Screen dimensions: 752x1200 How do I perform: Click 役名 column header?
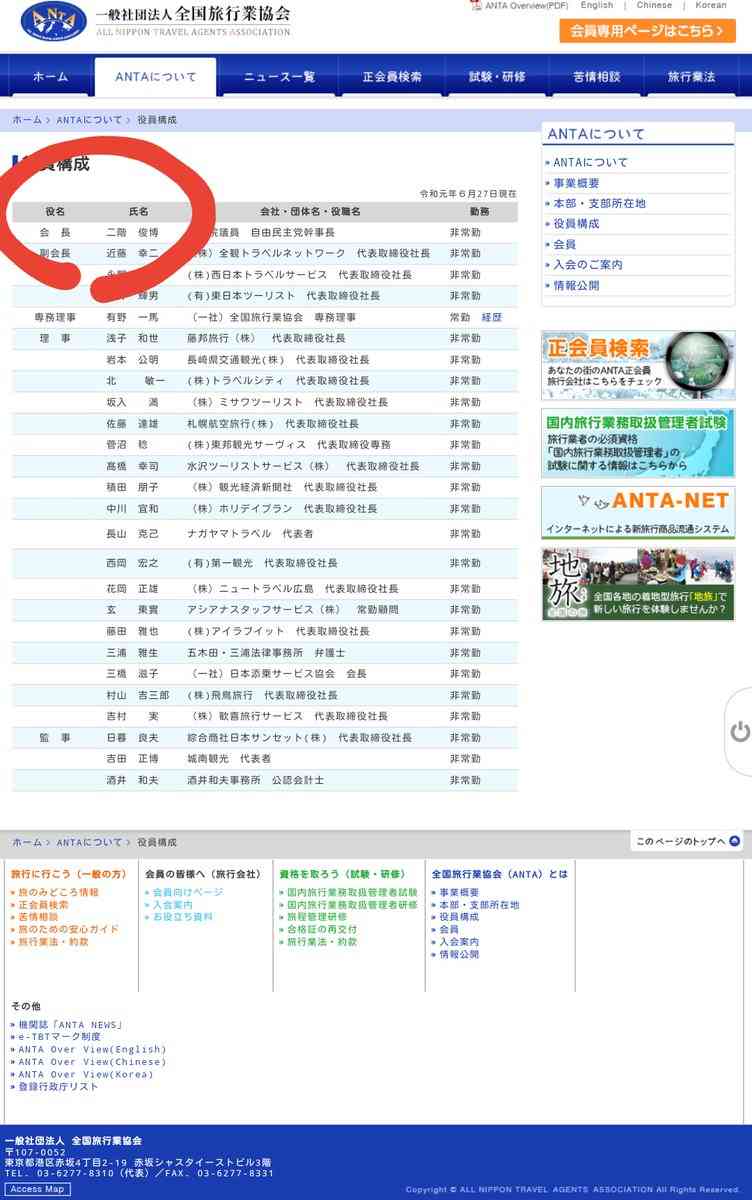tap(55, 212)
